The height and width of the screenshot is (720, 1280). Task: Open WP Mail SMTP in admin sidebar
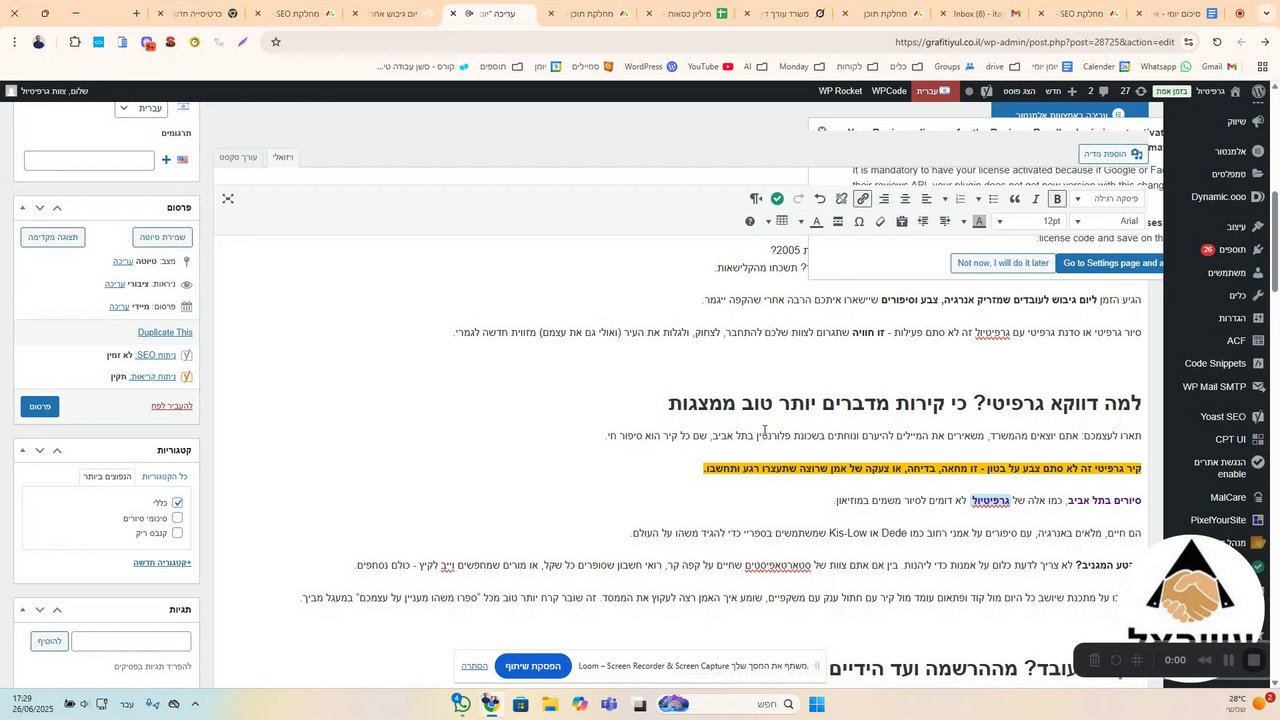[x=1214, y=387]
